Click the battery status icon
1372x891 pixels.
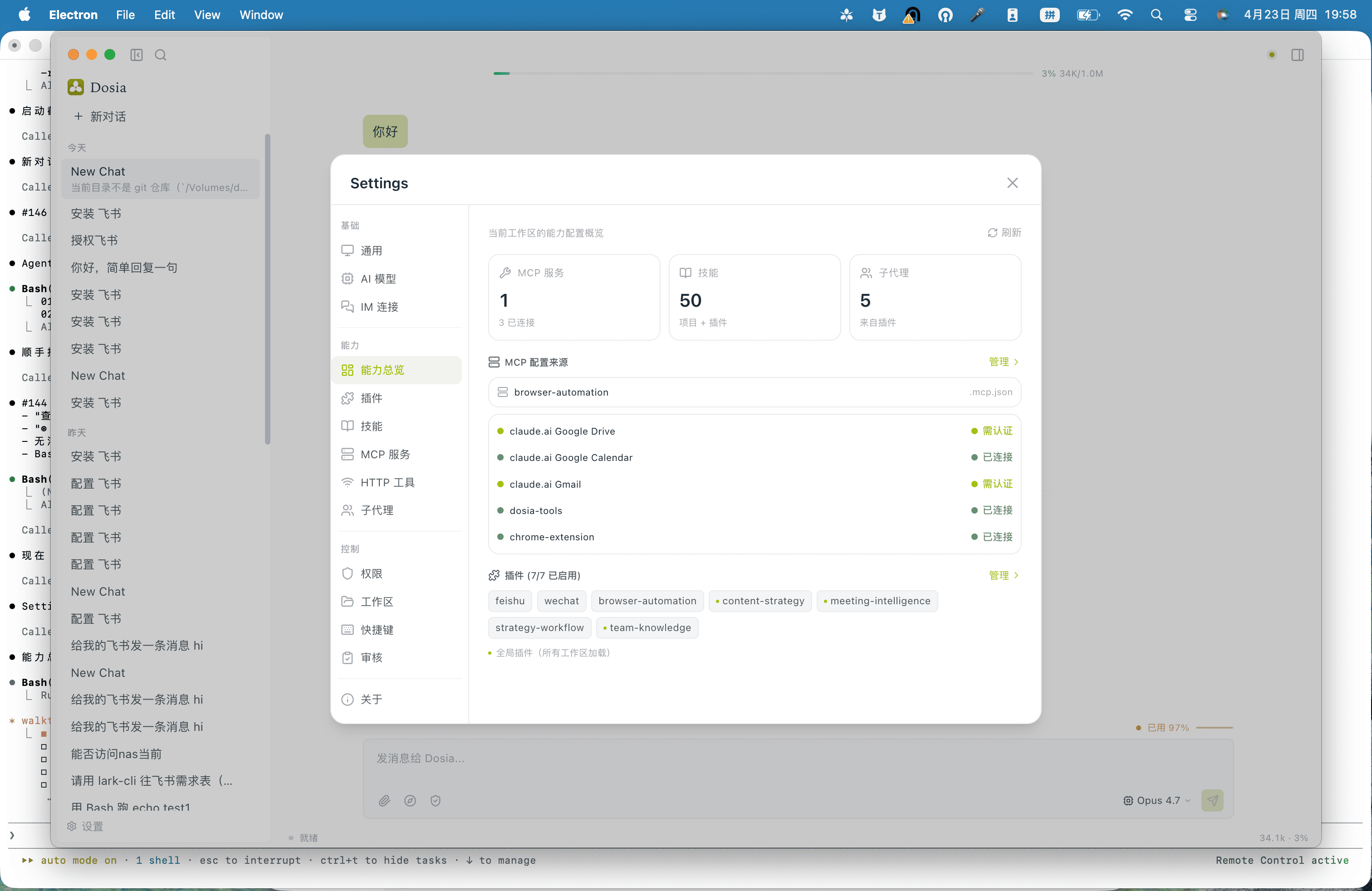[1088, 15]
